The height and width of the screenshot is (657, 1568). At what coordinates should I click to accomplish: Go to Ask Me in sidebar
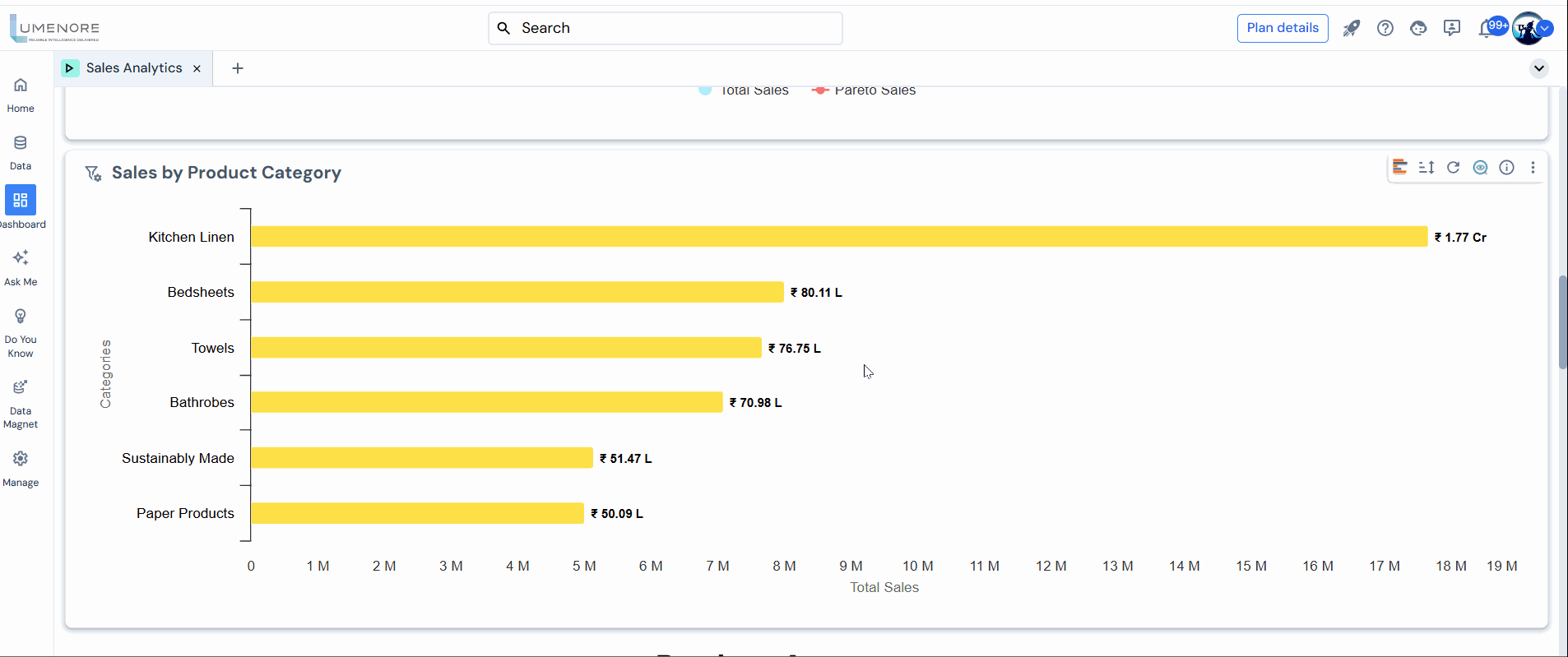[21, 267]
